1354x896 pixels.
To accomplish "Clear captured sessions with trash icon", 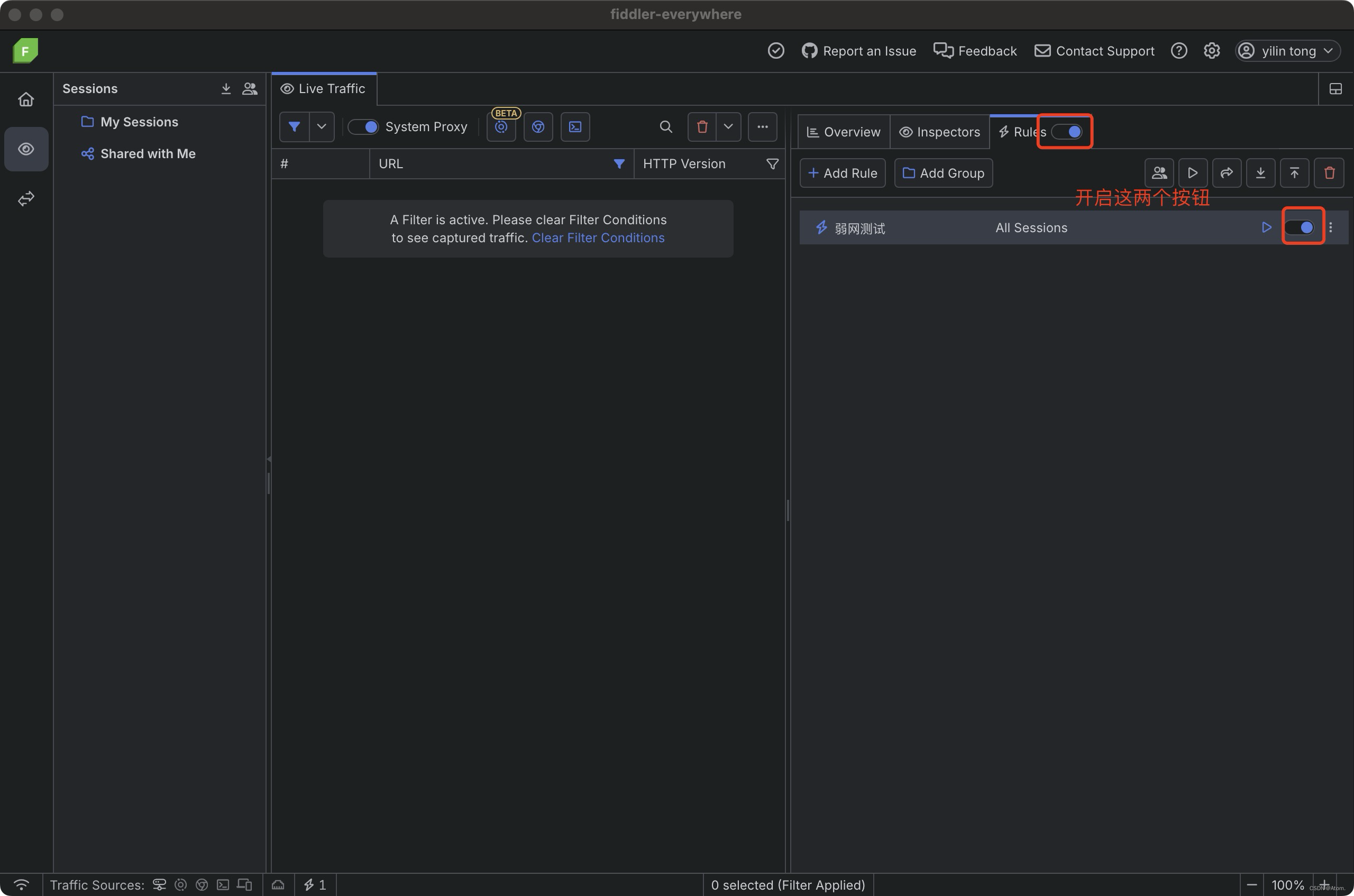I will 701,126.
